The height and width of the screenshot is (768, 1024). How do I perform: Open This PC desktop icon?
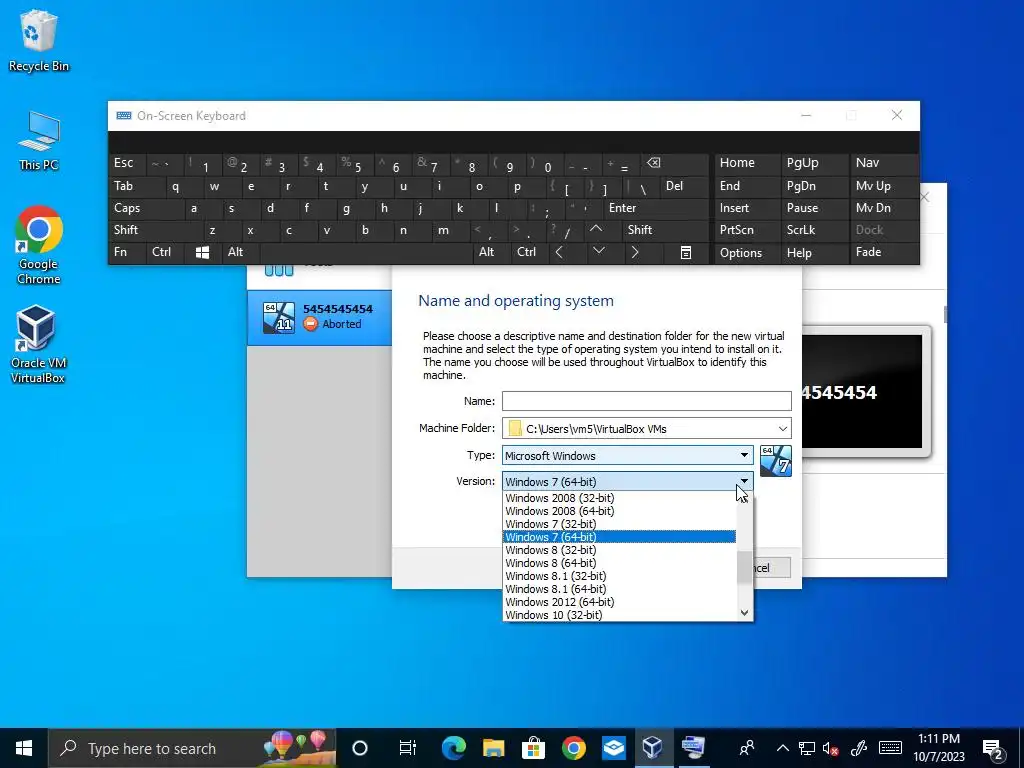click(x=38, y=141)
